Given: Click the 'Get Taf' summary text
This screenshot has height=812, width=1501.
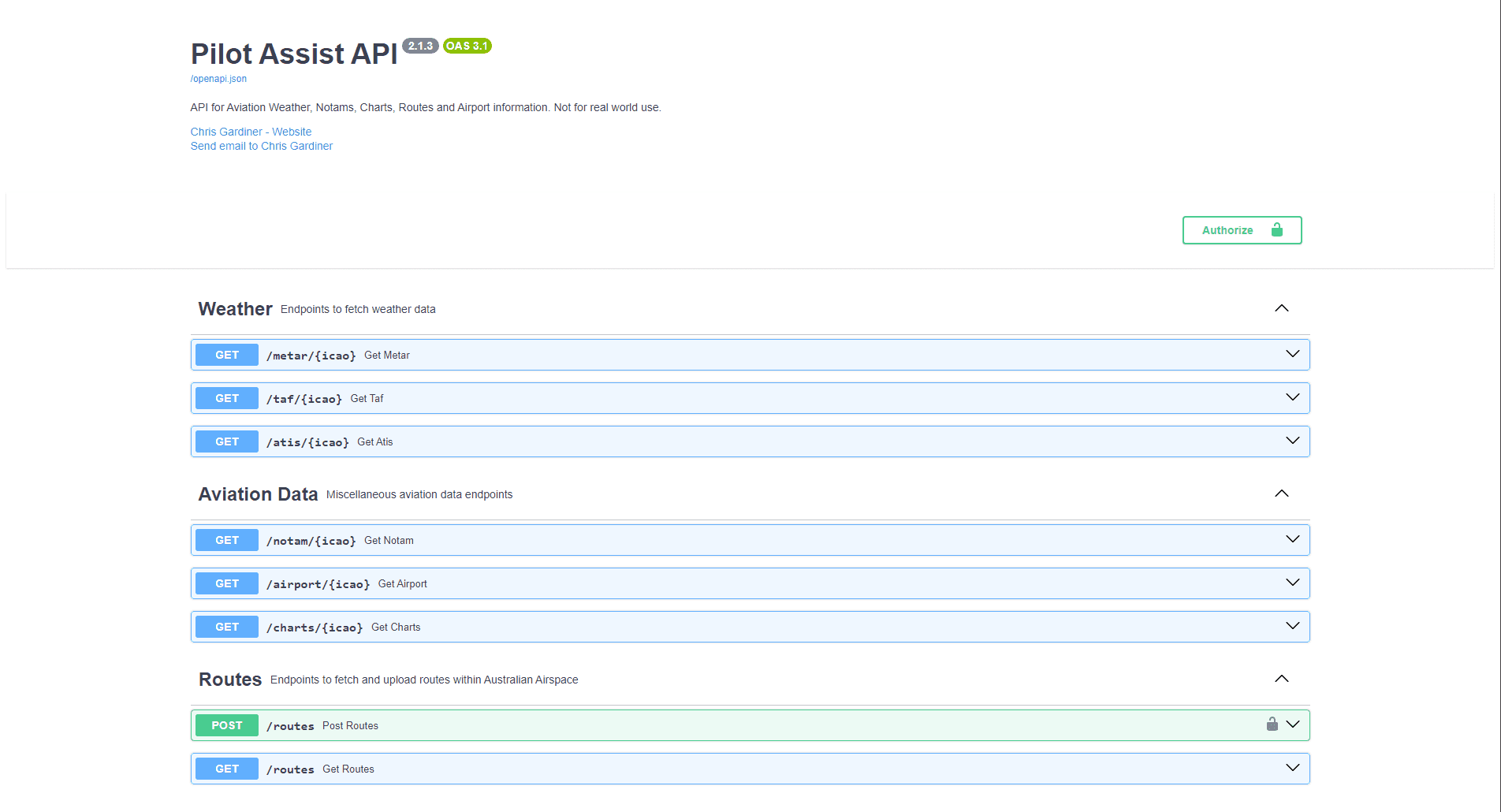Looking at the screenshot, I should [367, 399].
